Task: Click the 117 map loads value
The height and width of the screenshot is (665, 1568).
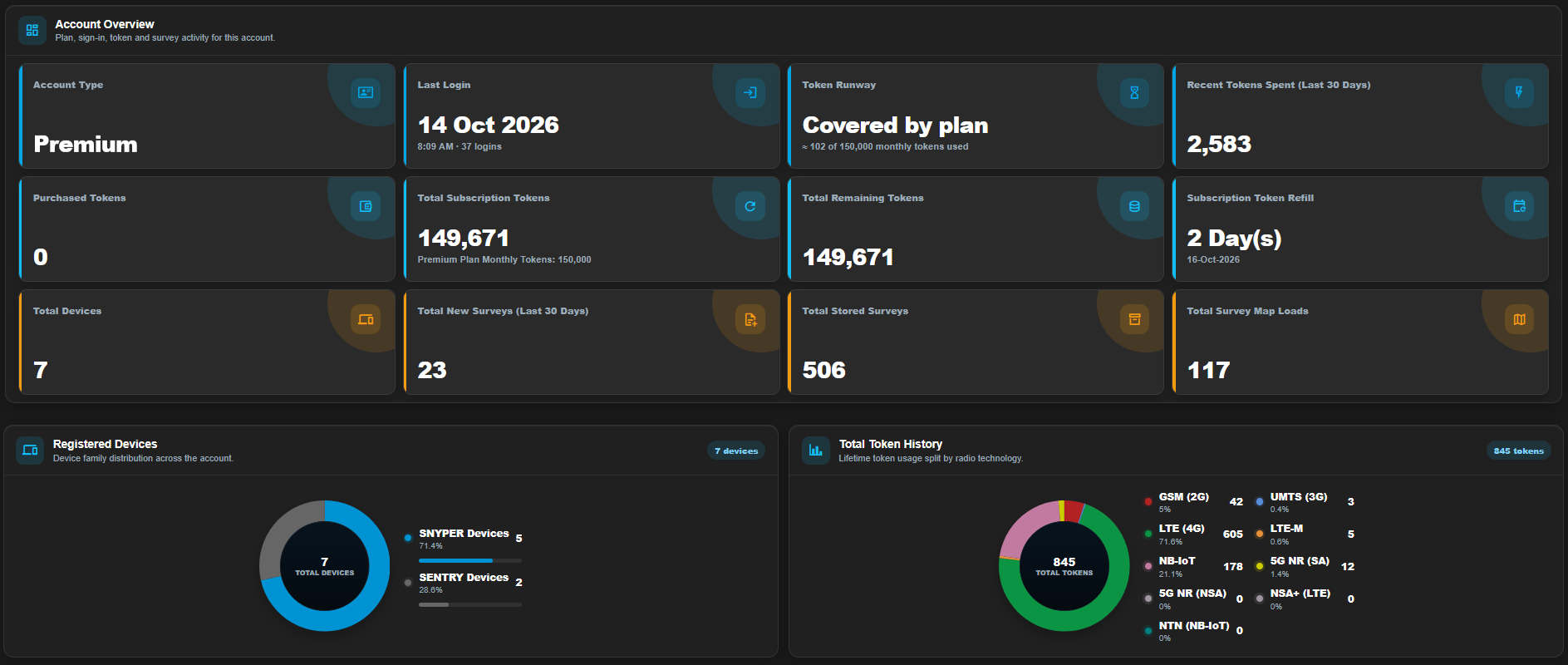Action: tap(1208, 370)
